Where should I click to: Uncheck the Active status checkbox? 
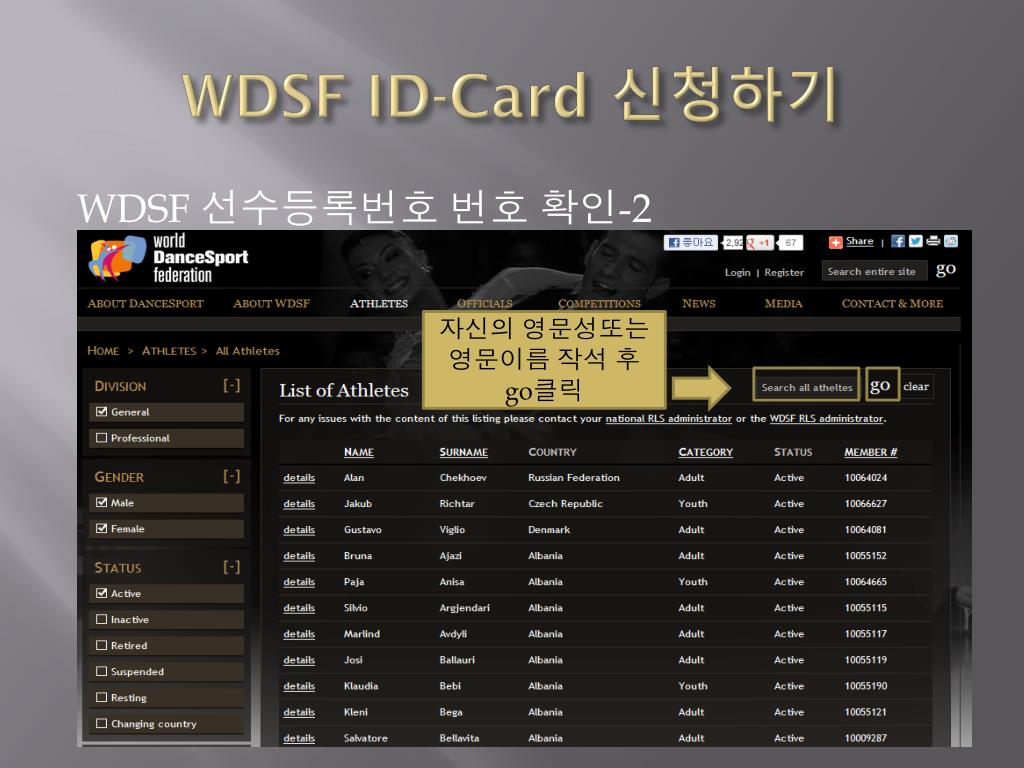pyautogui.click(x=101, y=593)
